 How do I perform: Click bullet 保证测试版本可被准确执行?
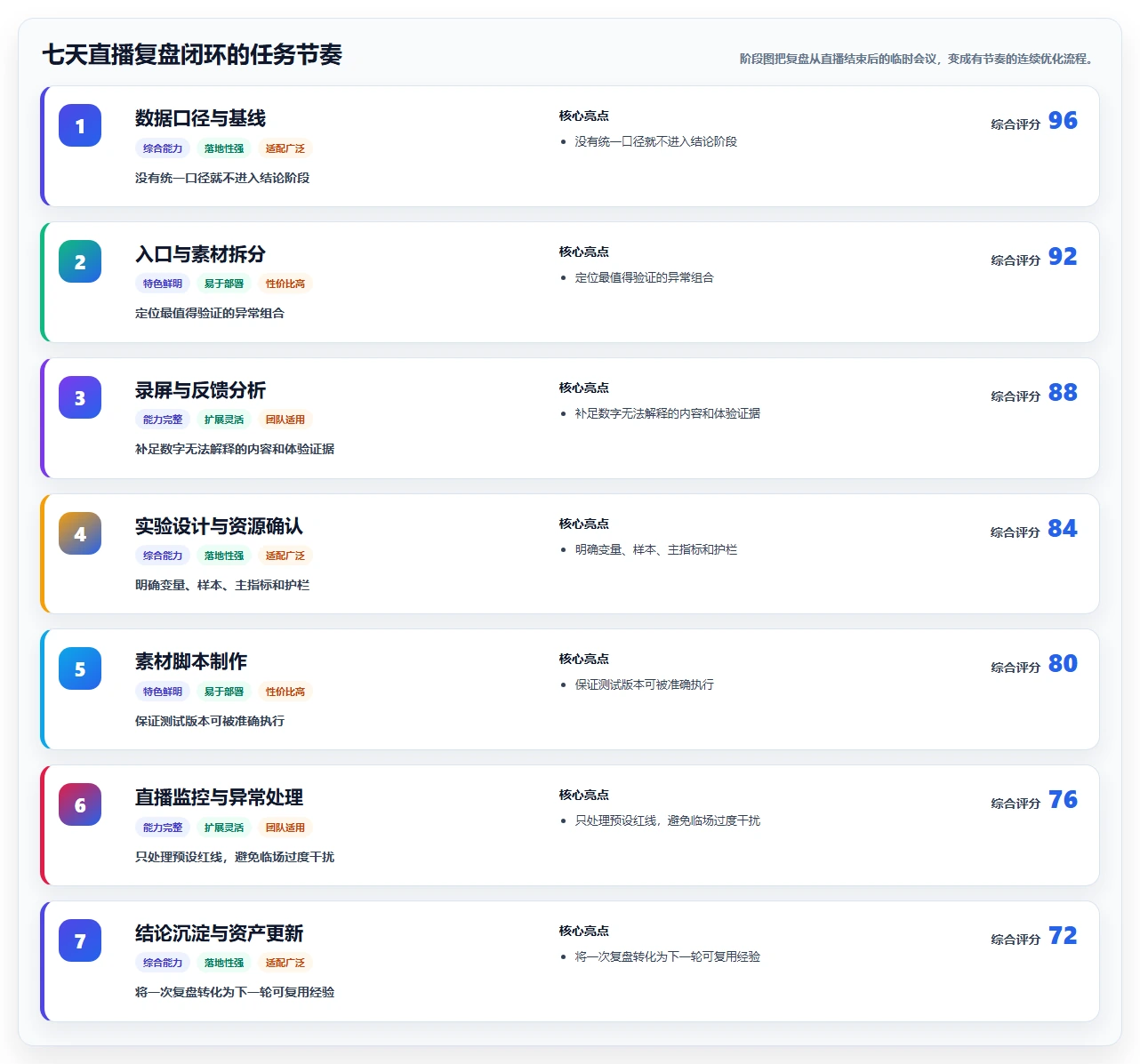point(644,684)
